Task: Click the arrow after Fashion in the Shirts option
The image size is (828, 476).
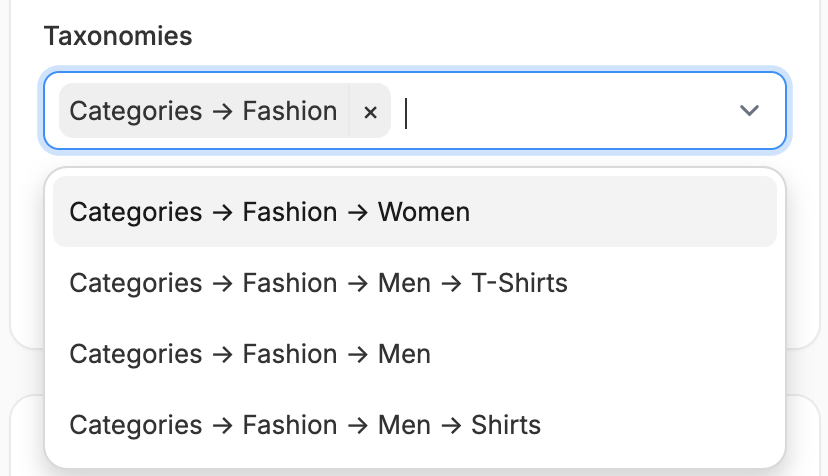Action: click(x=357, y=425)
